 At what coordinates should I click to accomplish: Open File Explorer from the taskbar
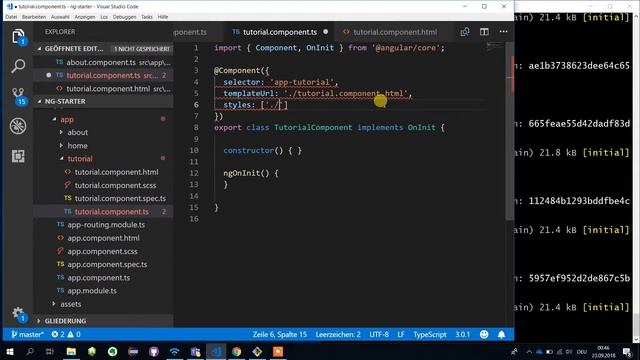click(71, 351)
